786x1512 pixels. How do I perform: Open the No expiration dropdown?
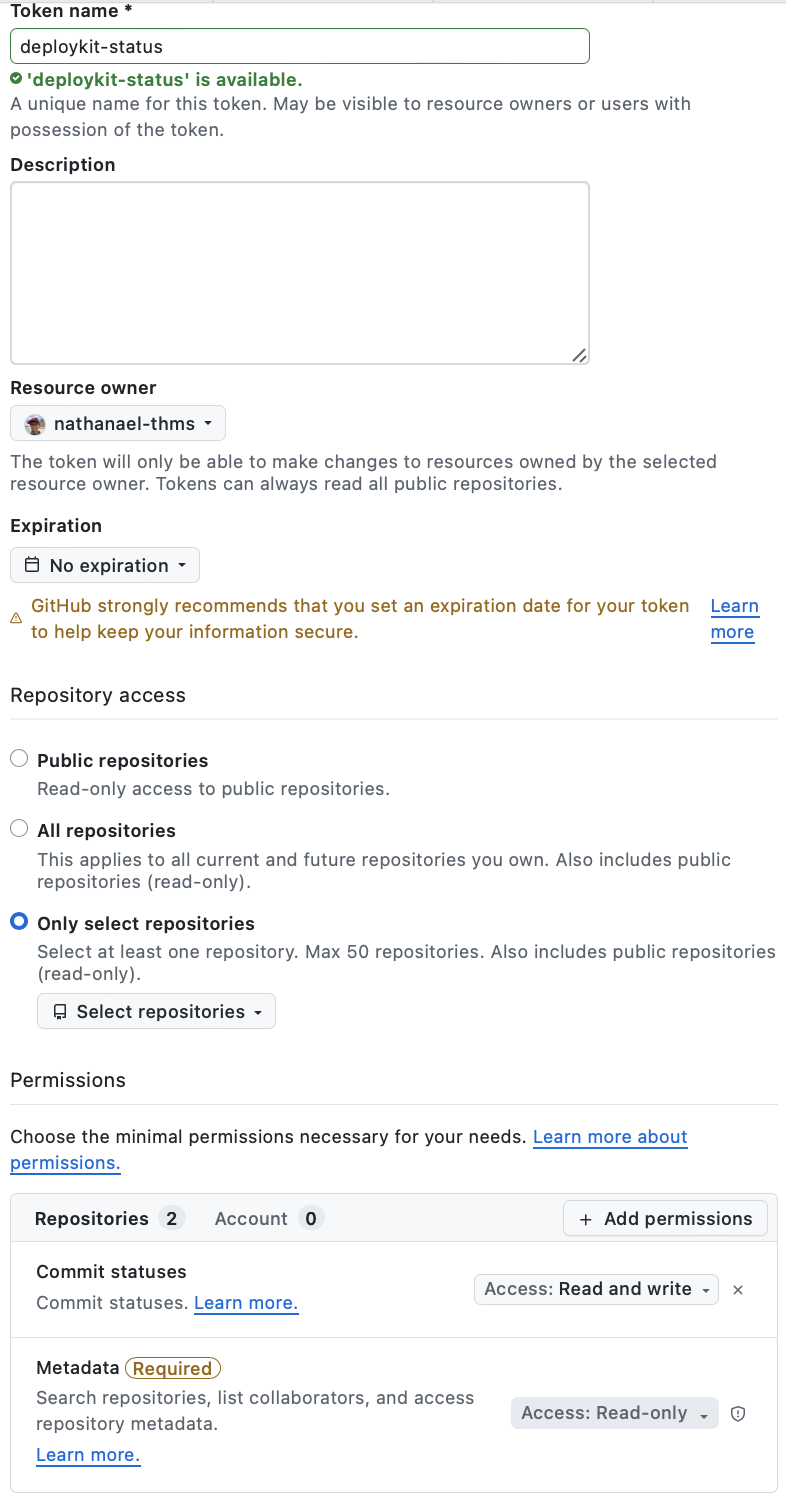point(104,565)
